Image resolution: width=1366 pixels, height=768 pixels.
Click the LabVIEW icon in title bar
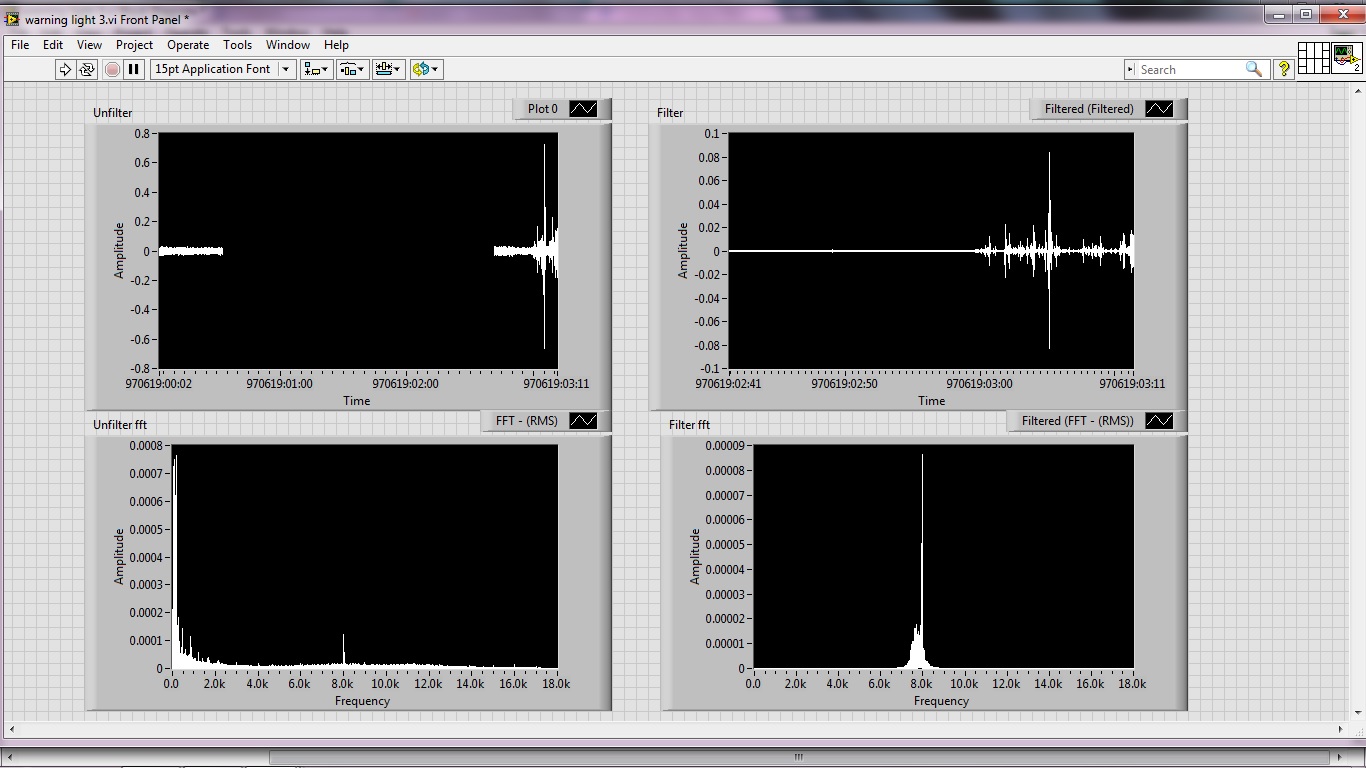[x=12, y=19]
